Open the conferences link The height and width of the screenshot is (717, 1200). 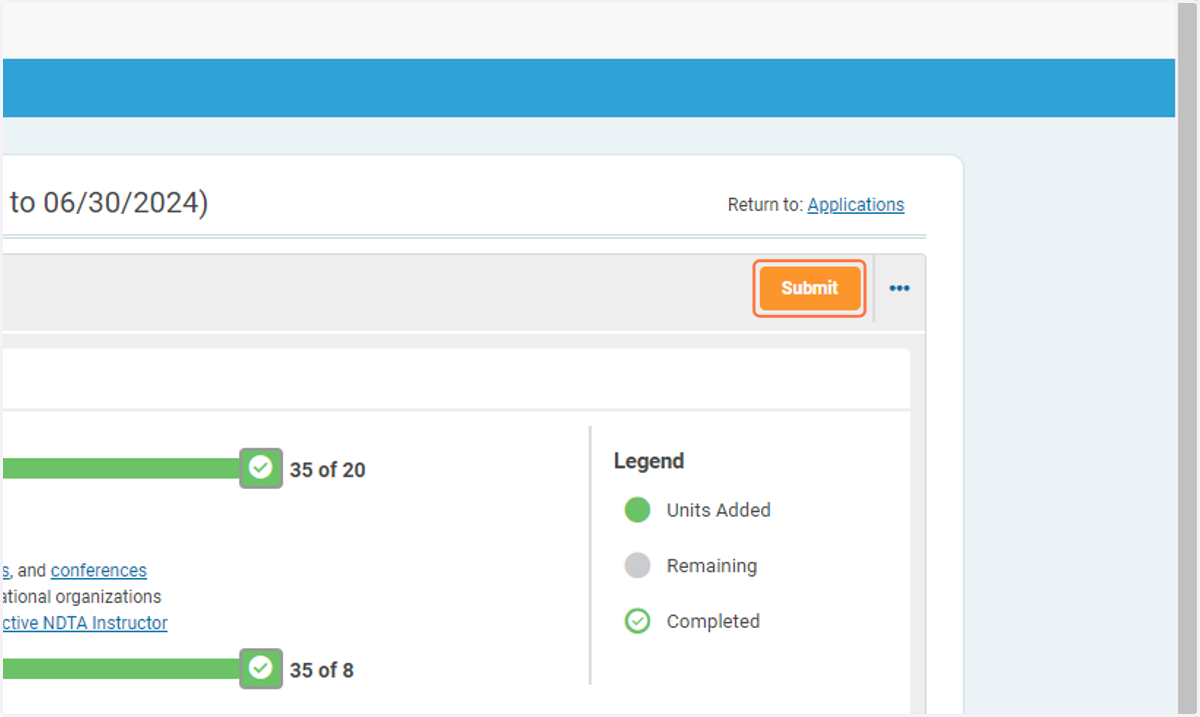click(x=99, y=570)
